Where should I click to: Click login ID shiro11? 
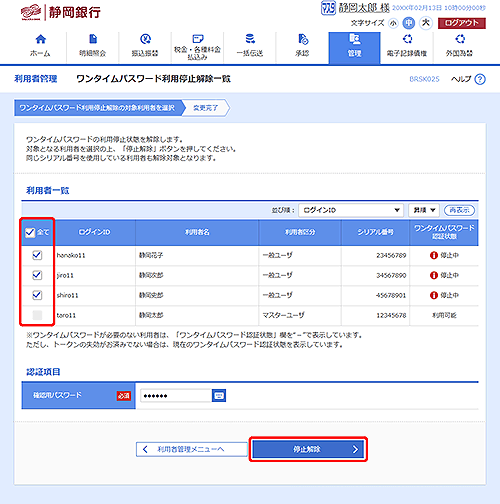click(67, 295)
